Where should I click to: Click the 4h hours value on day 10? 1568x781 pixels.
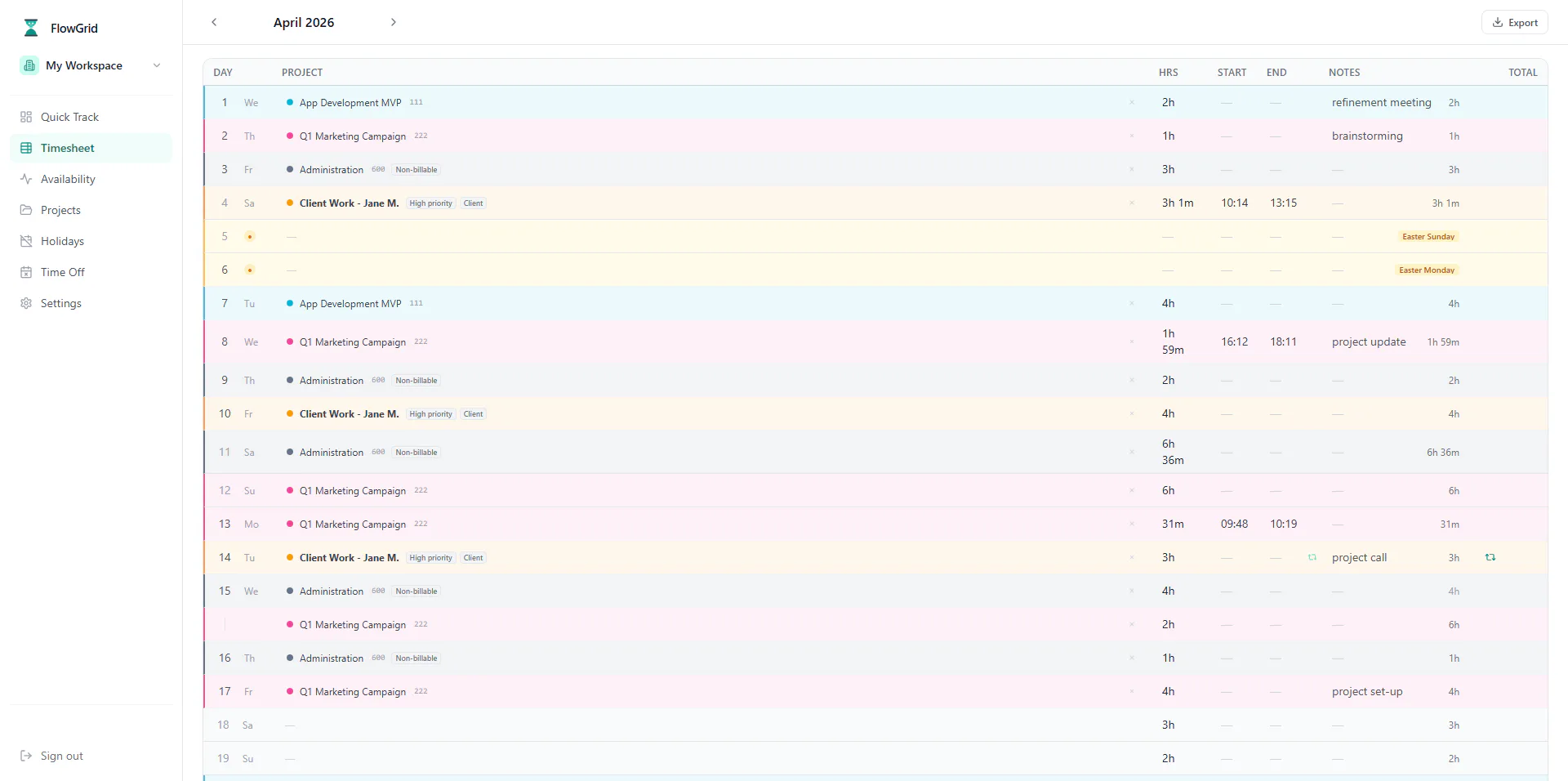1168,413
